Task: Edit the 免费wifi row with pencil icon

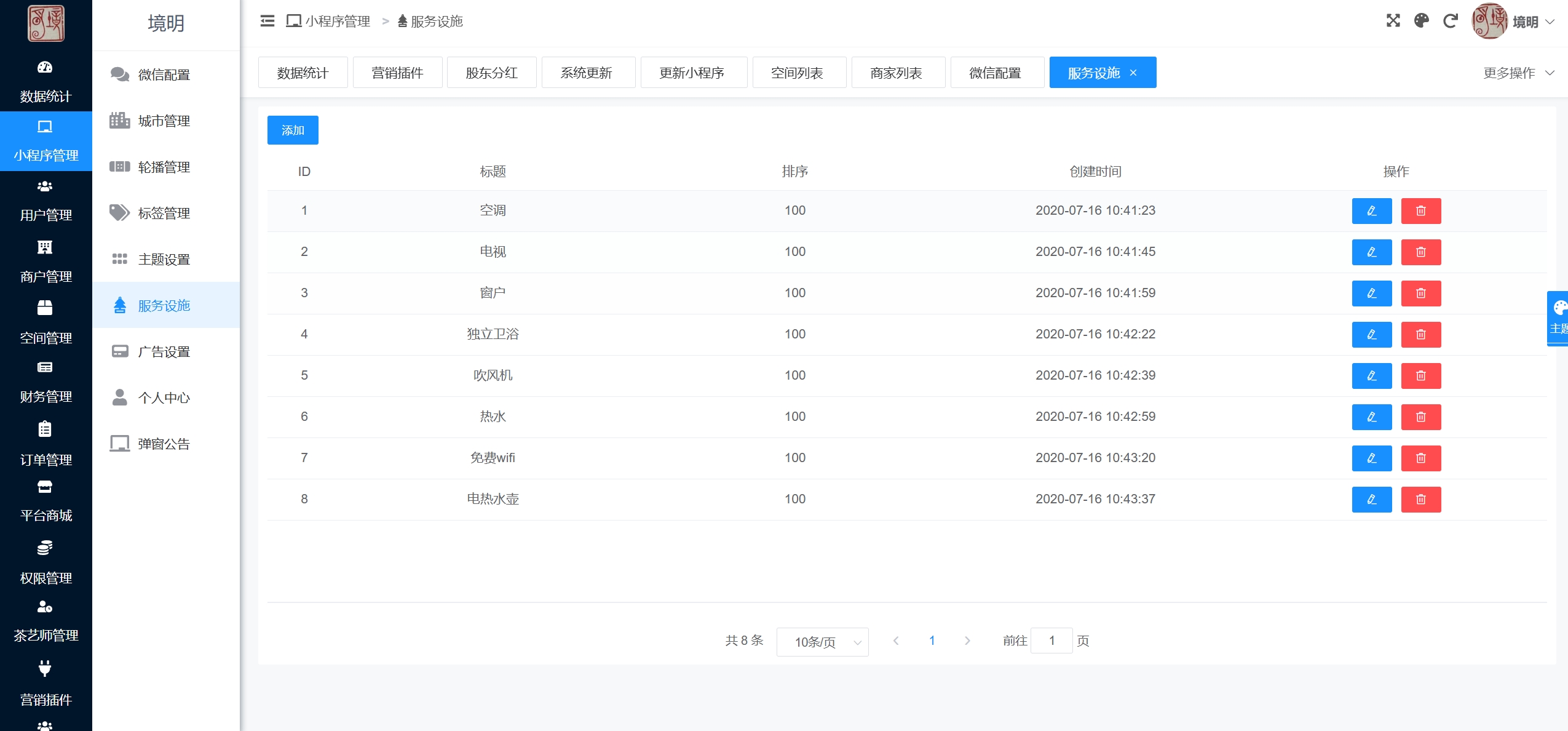Action: [x=1371, y=458]
